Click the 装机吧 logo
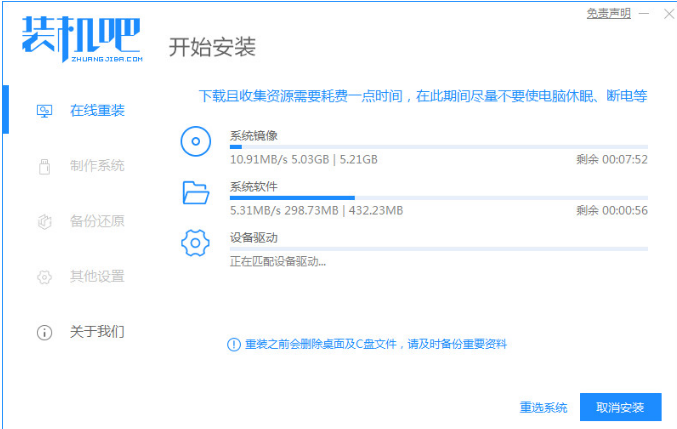The height and width of the screenshot is (429, 677). coord(80,38)
